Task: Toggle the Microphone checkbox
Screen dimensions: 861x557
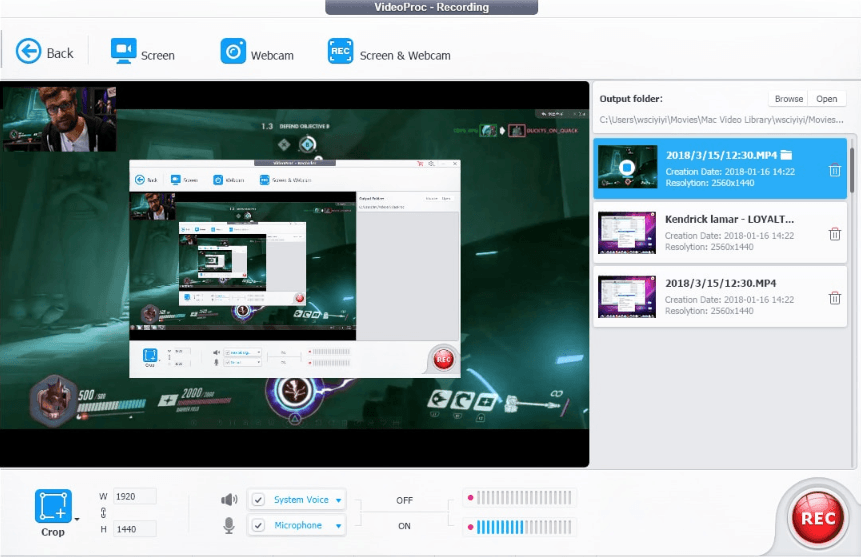Action: click(258, 525)
